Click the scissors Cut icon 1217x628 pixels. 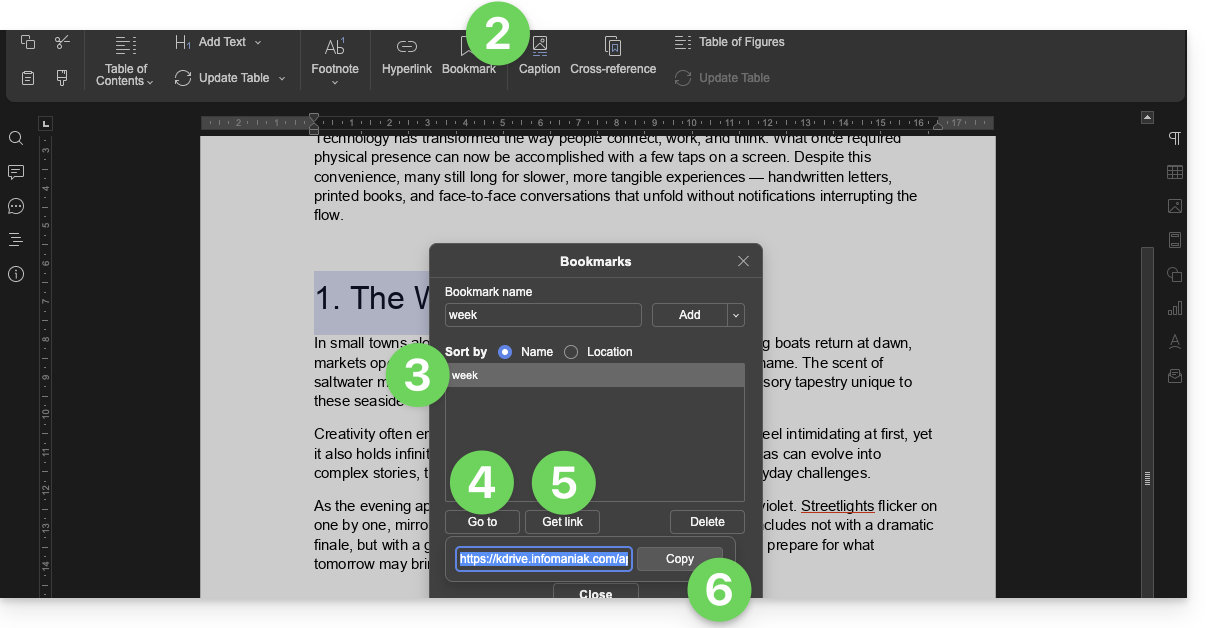pos(62,42)
